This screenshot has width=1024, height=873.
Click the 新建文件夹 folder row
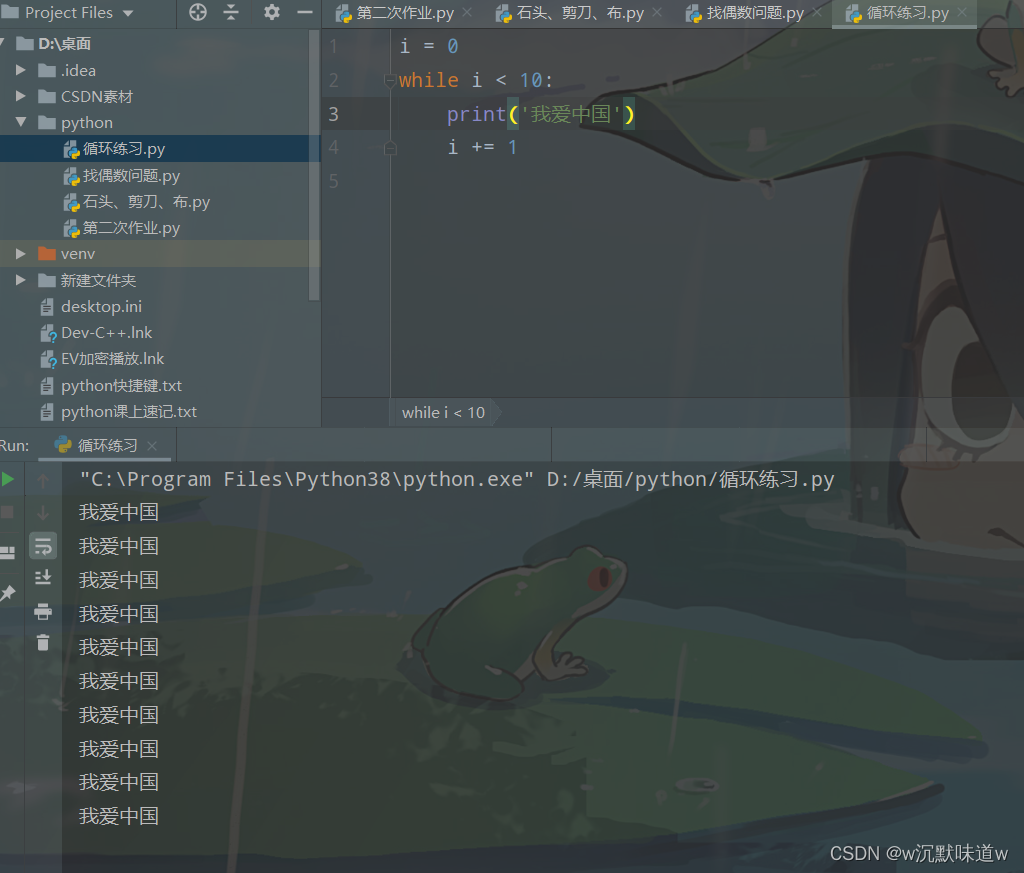point(160,280)
